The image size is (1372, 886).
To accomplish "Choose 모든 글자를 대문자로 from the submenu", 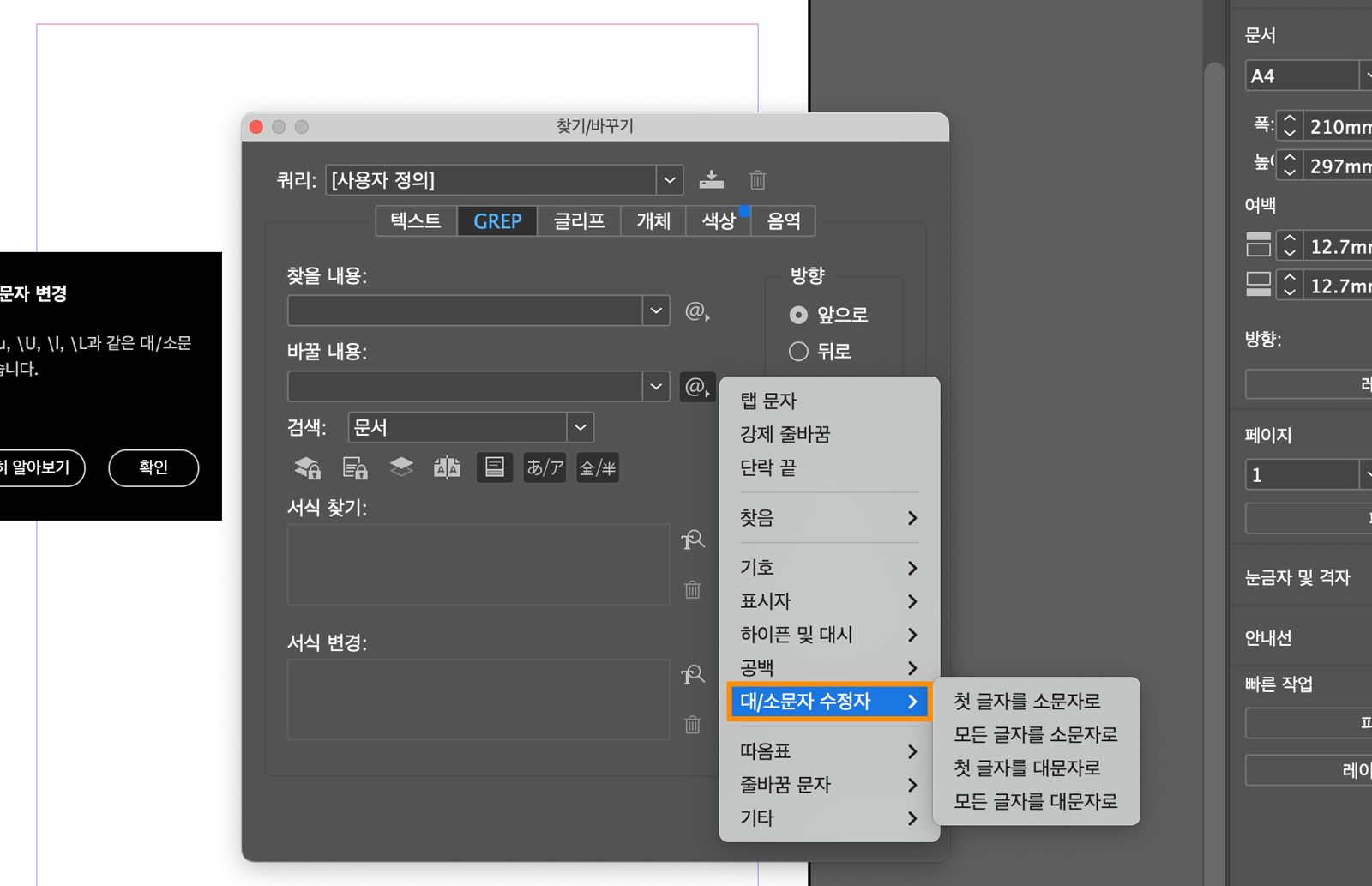I will [1036, 801].
